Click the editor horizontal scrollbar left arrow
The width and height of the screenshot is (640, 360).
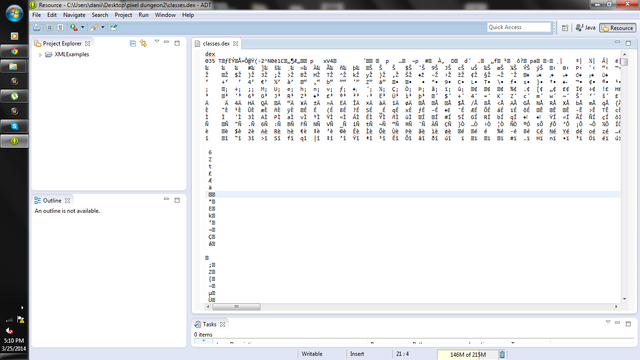[x=208, y=307]
